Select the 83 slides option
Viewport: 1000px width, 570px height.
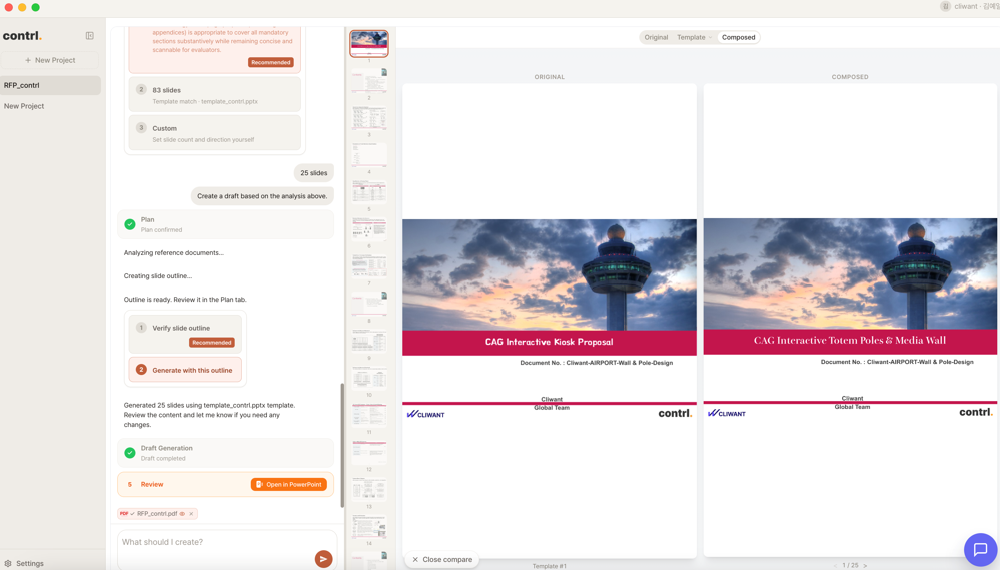click(x=214, y=95)
